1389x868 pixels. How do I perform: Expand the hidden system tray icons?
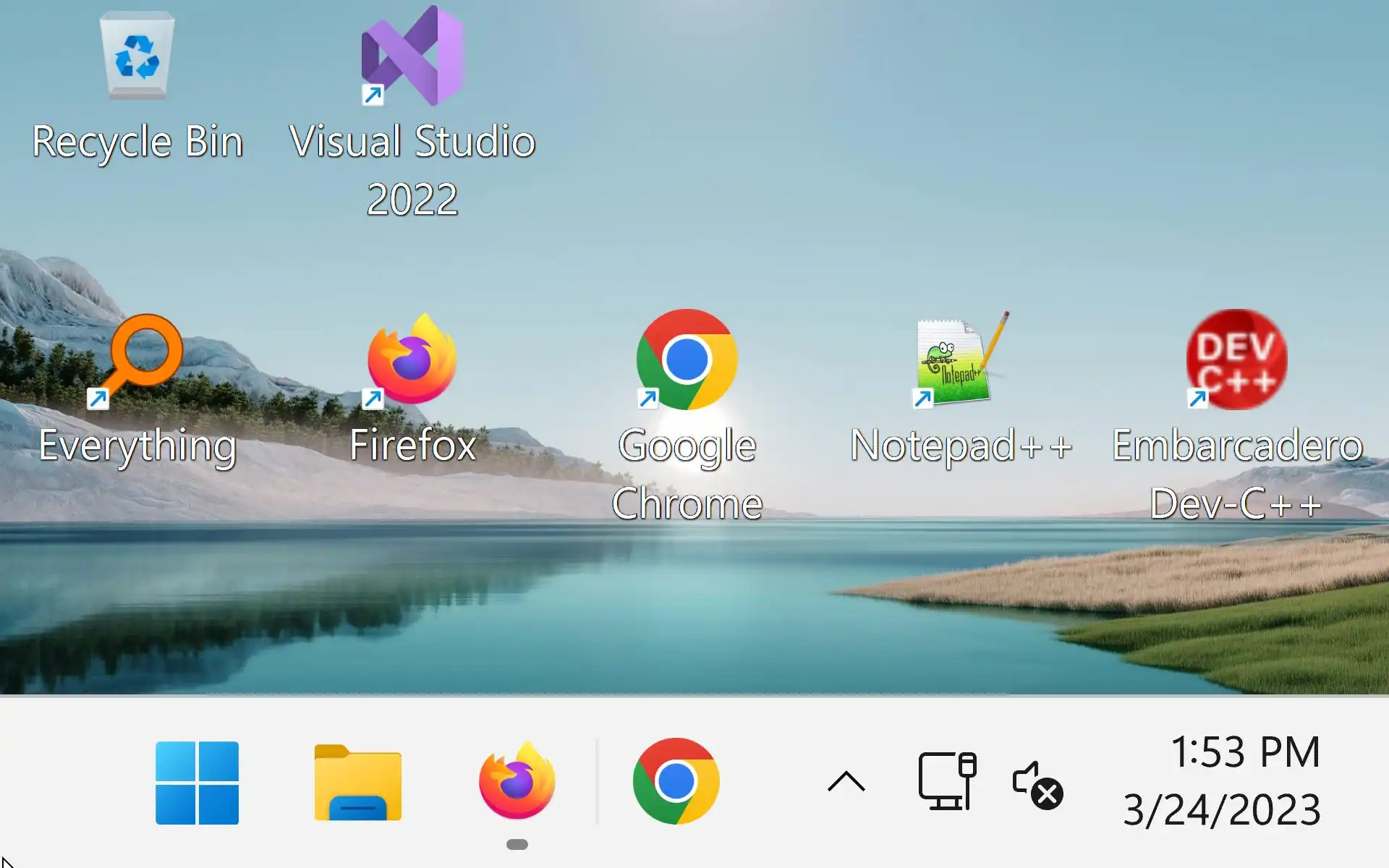click(846, 782)
